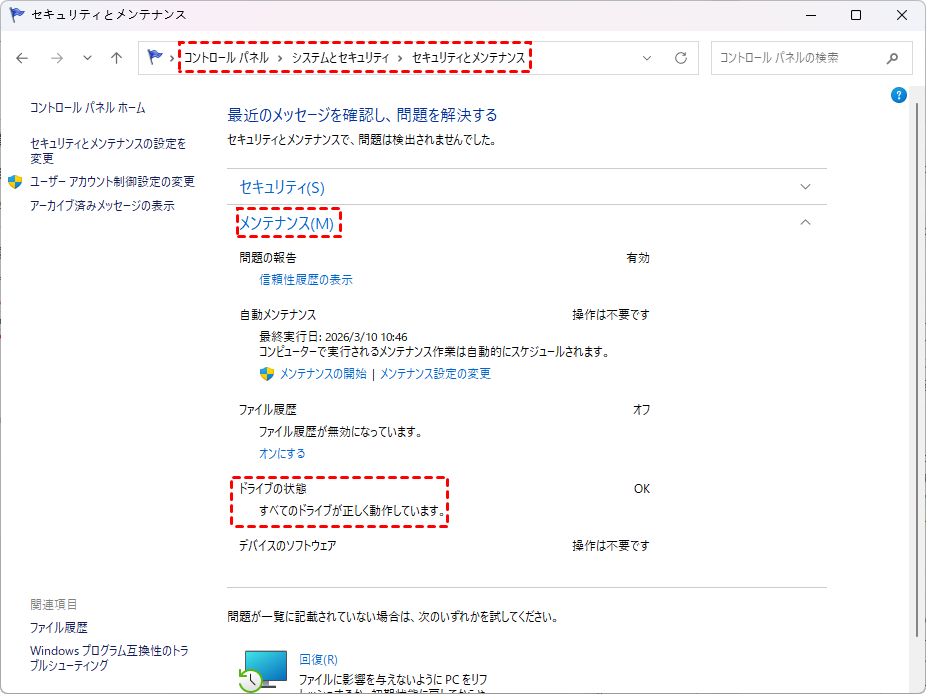
Task: Select システムとセキュリティ in breadcrumb path
Action: click(340, 58)
